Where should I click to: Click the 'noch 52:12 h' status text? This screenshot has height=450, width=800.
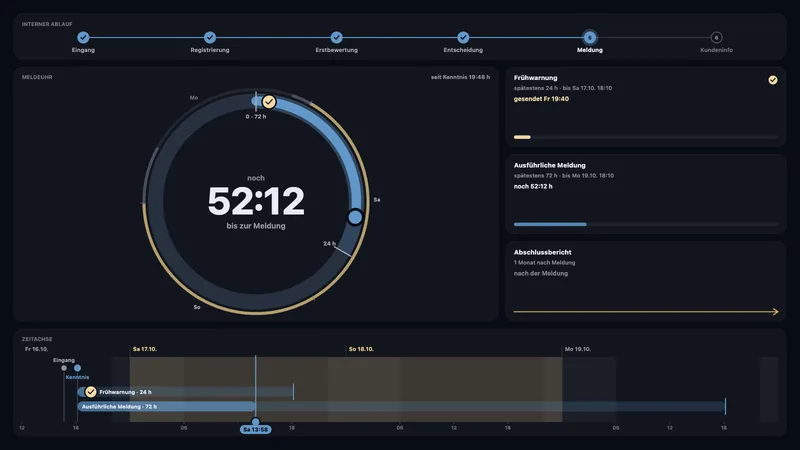[x=533, y=186]
